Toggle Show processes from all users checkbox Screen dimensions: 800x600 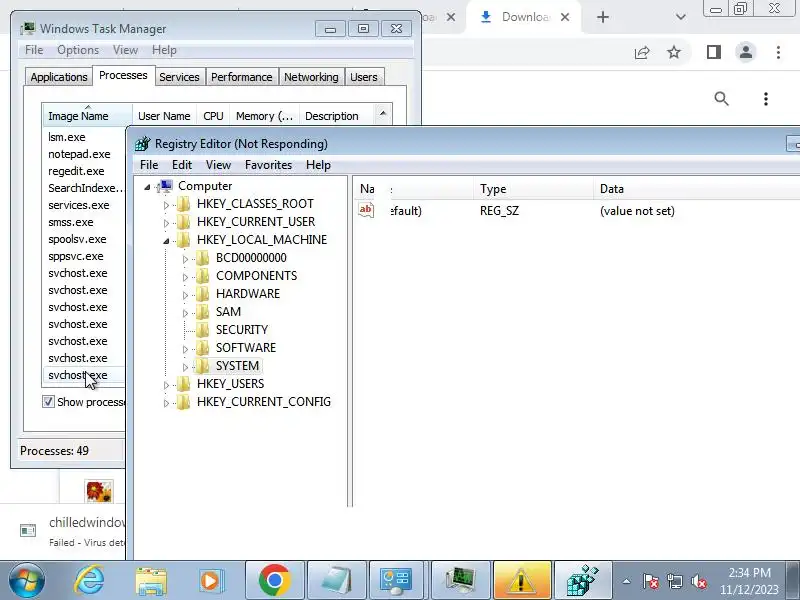(48, 402)
